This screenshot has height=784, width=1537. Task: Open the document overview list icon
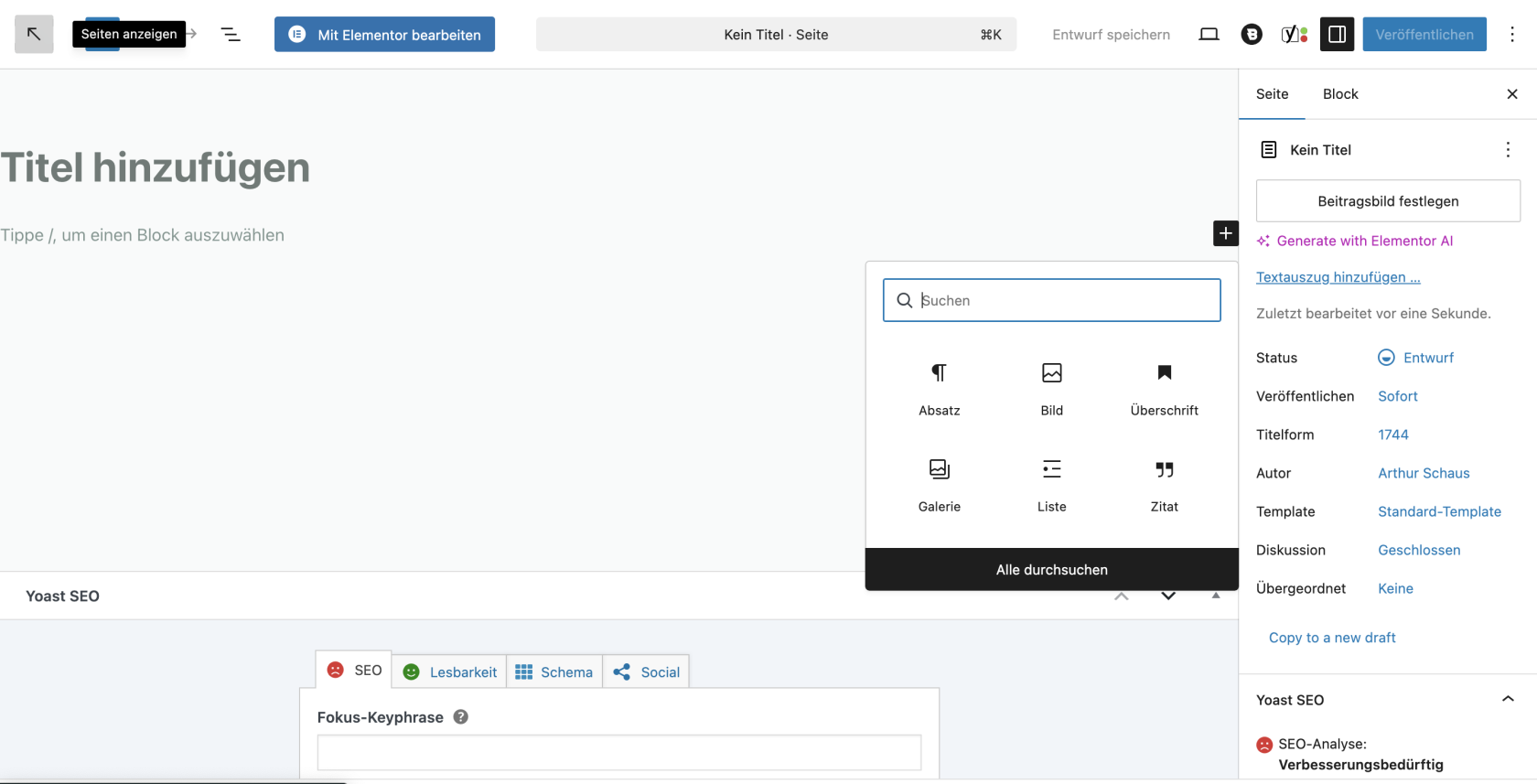[x=231, y=35]
